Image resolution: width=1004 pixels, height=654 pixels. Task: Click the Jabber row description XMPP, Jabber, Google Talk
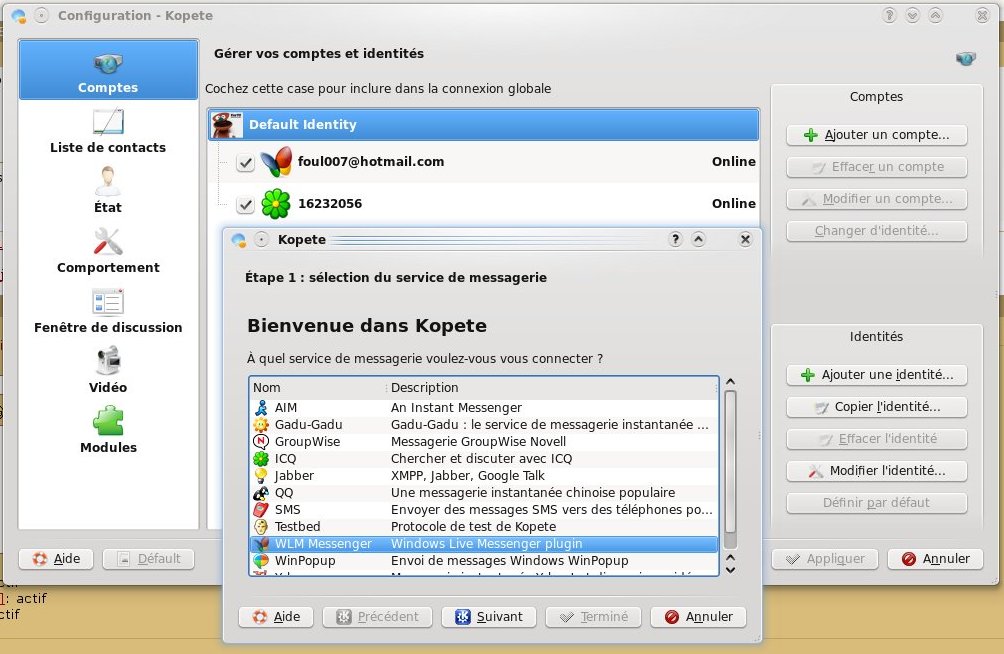point(467,476)
